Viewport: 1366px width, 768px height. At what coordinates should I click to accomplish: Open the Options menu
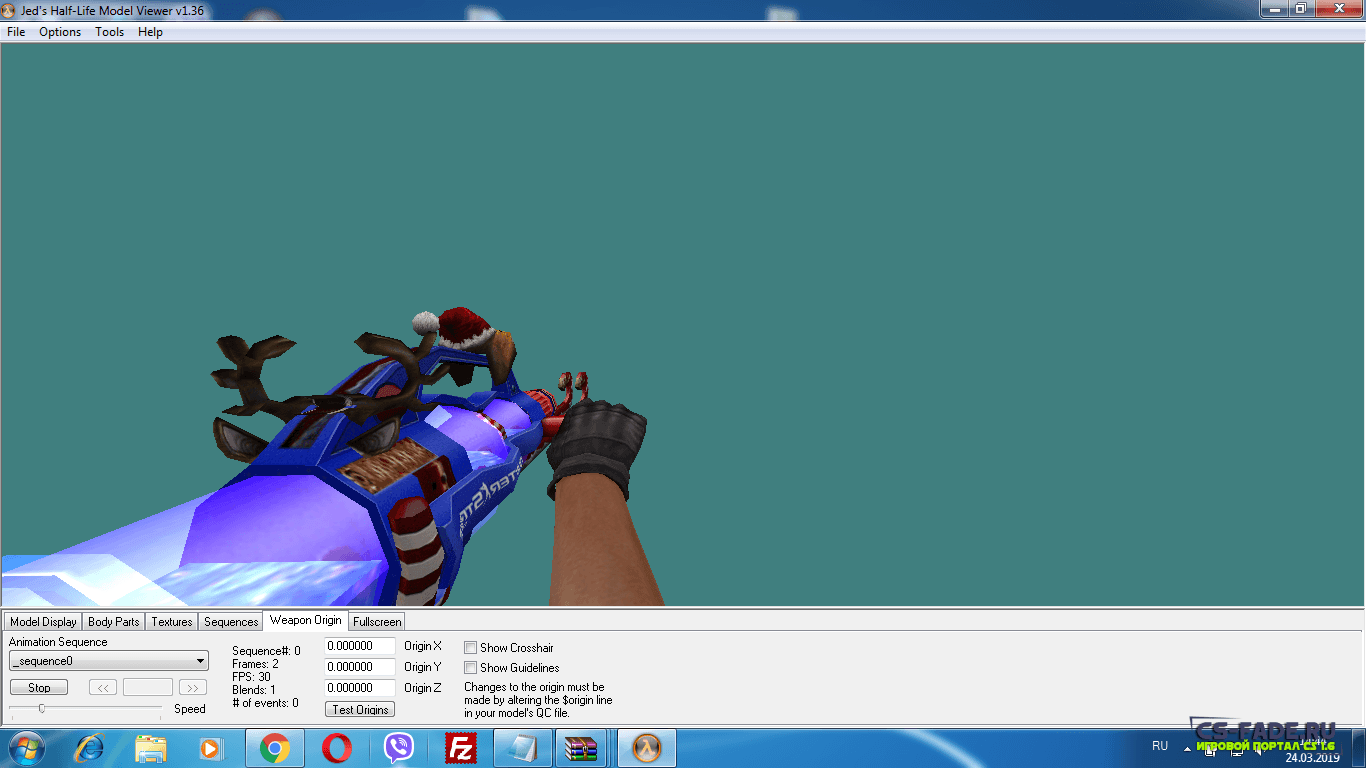pos(60,32)
